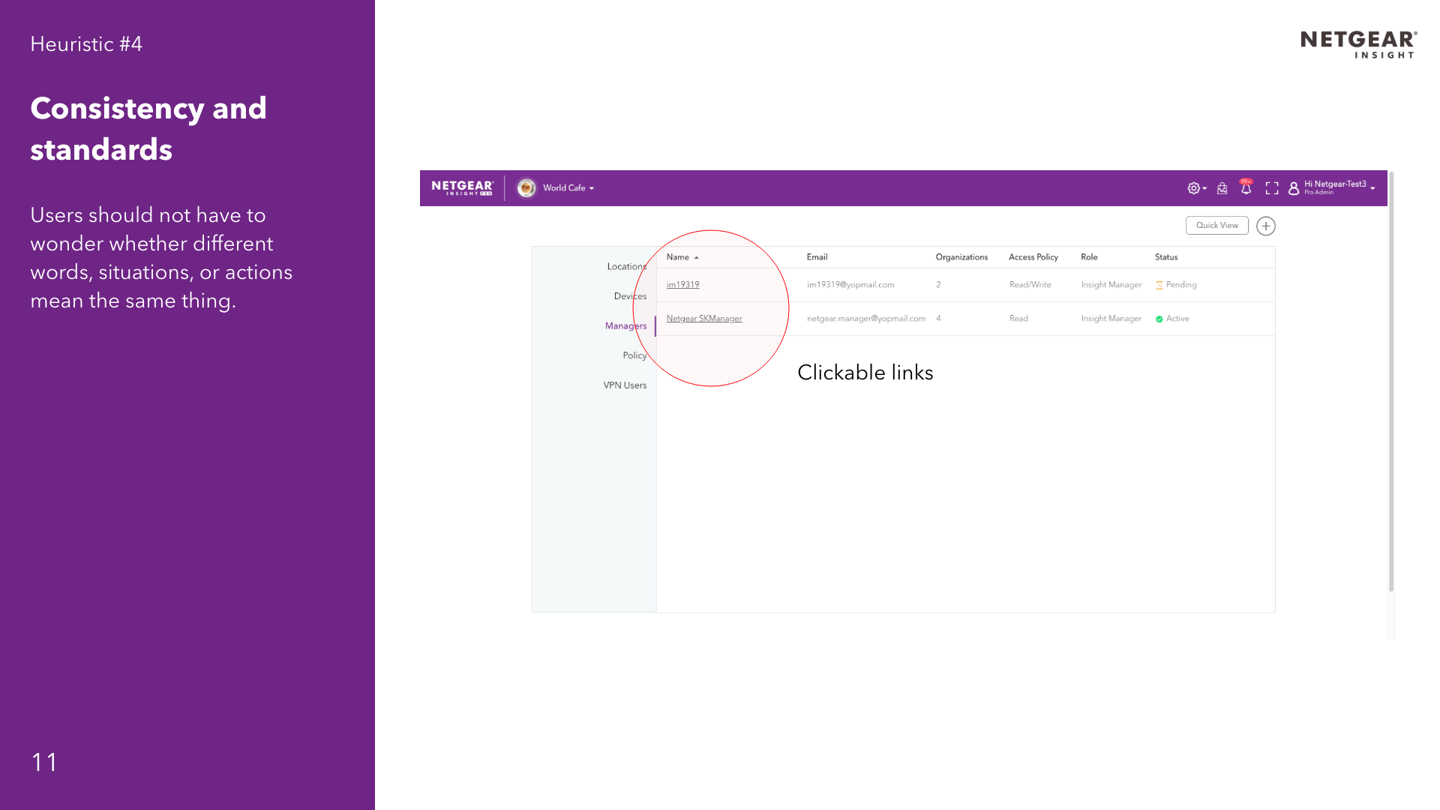Open the Locations sidebar tab
This screenshot has width=1440, height=810.
click(x=626, y=267)
